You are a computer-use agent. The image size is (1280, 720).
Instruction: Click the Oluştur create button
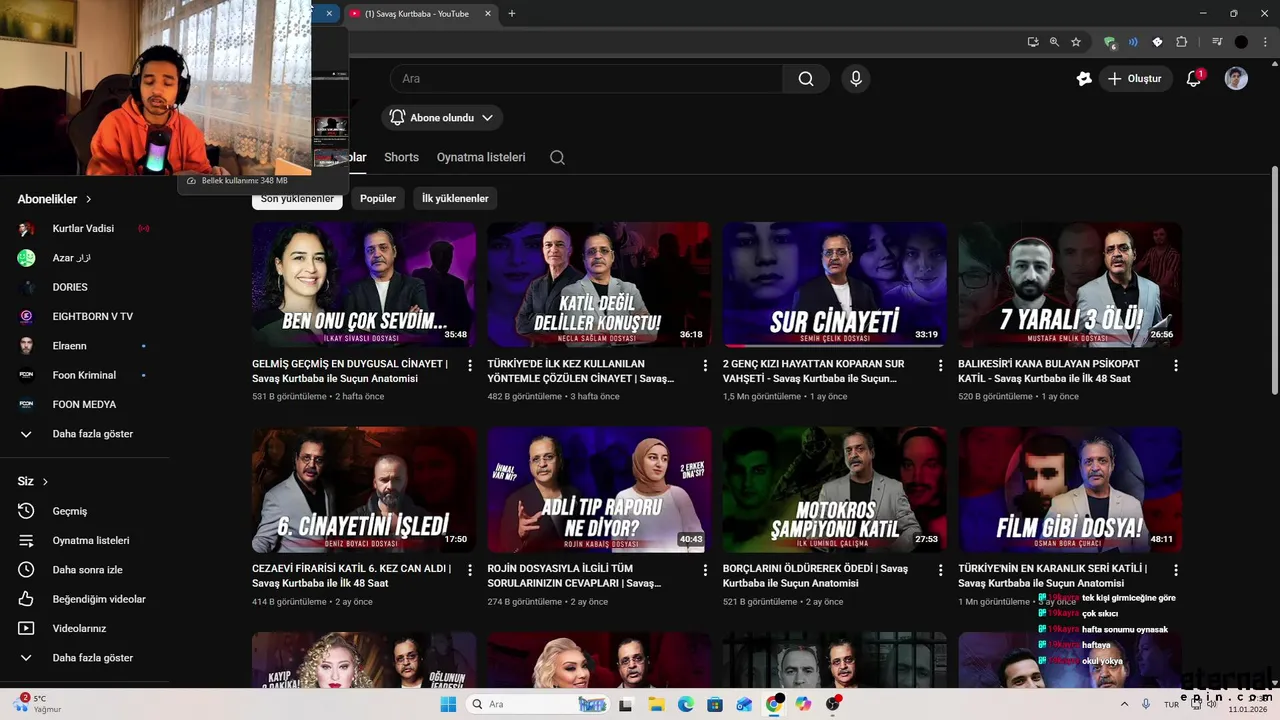pyautogui.click(x=1135, y=79)
